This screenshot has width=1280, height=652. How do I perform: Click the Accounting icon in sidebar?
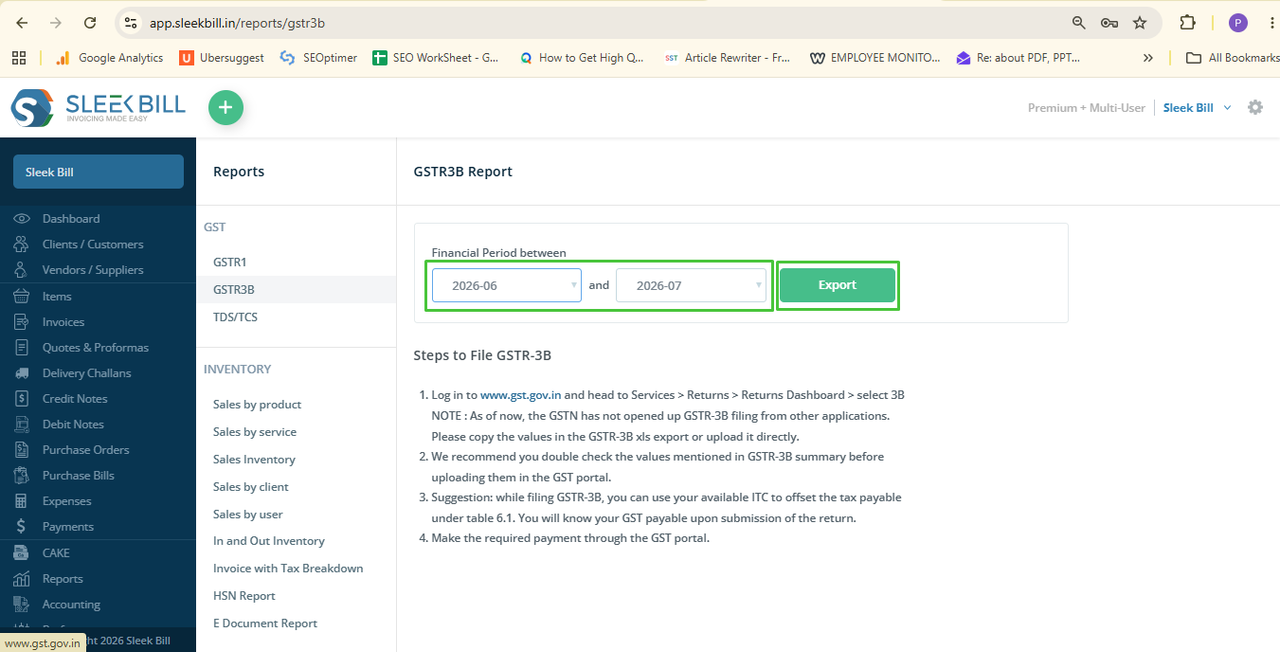(x=21, y=604)
